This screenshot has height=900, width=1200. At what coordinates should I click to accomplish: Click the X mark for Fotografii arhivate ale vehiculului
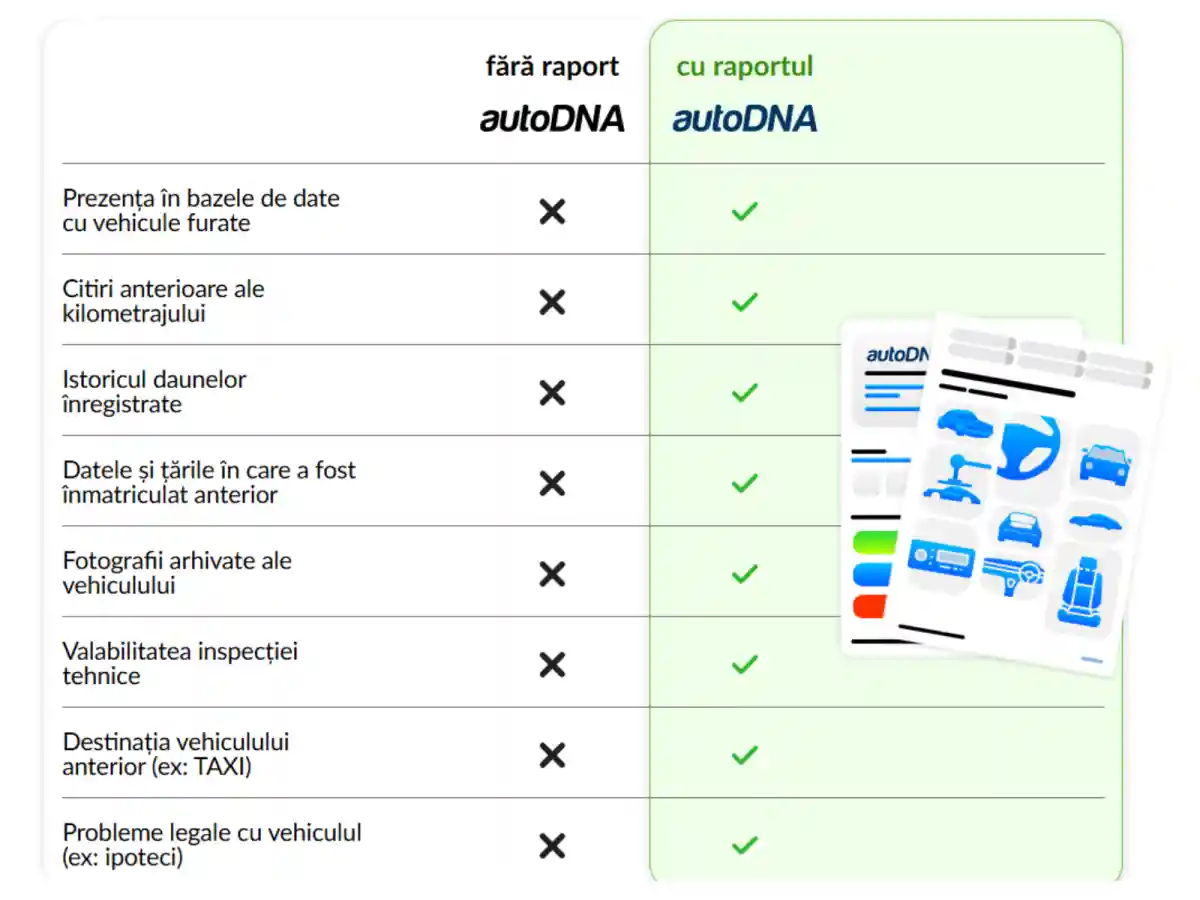click(552, 574)
